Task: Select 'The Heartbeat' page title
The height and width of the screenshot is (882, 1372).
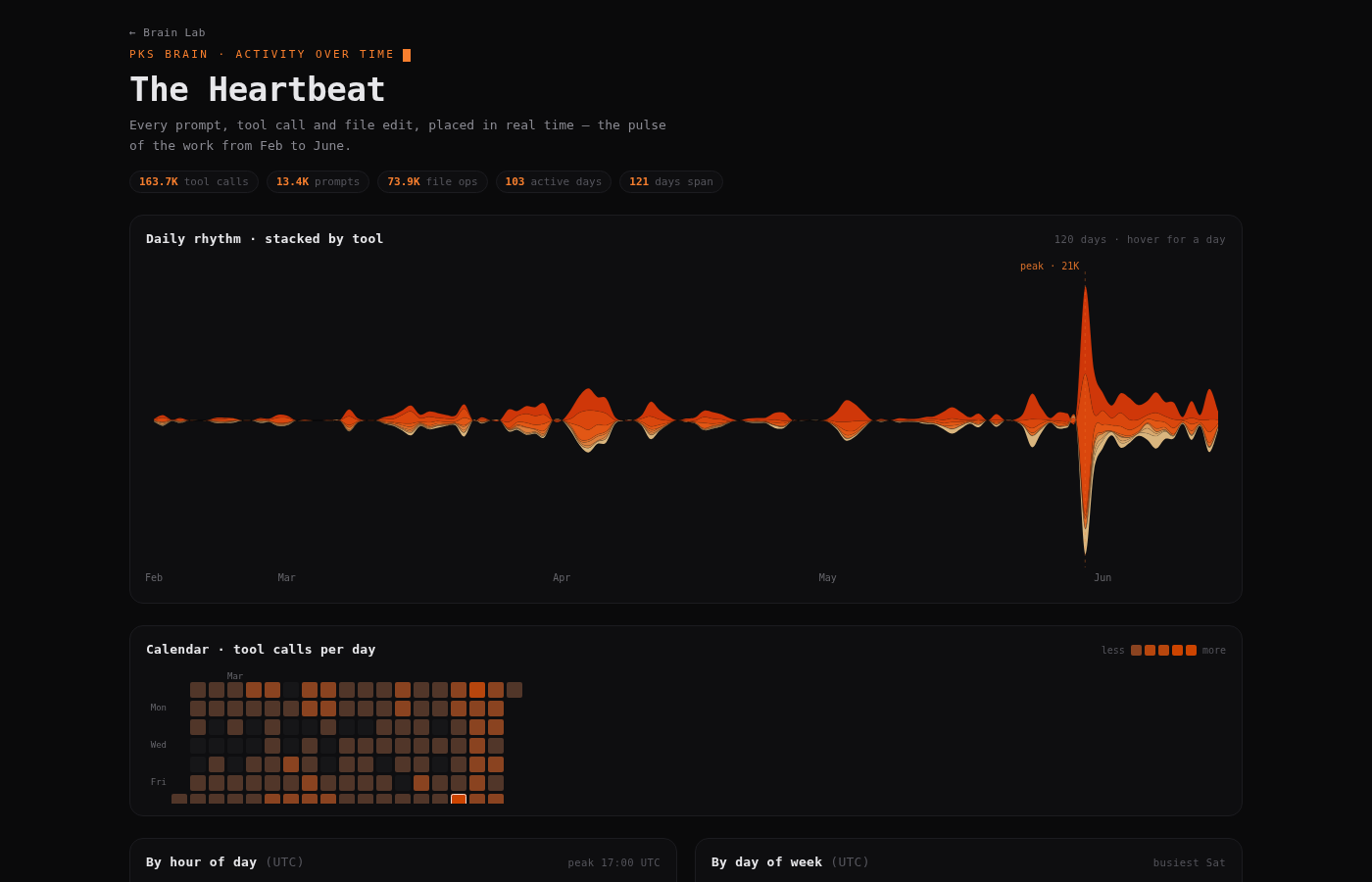Action: (x=257, y=89)
